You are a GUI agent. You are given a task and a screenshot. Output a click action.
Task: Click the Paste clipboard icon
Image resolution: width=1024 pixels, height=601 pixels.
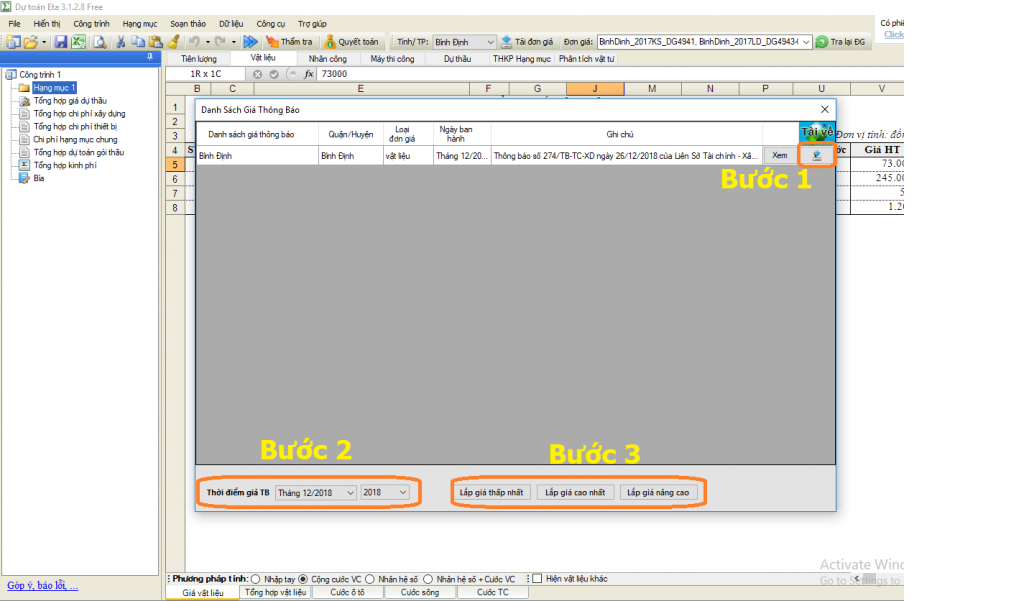point(155,42)
